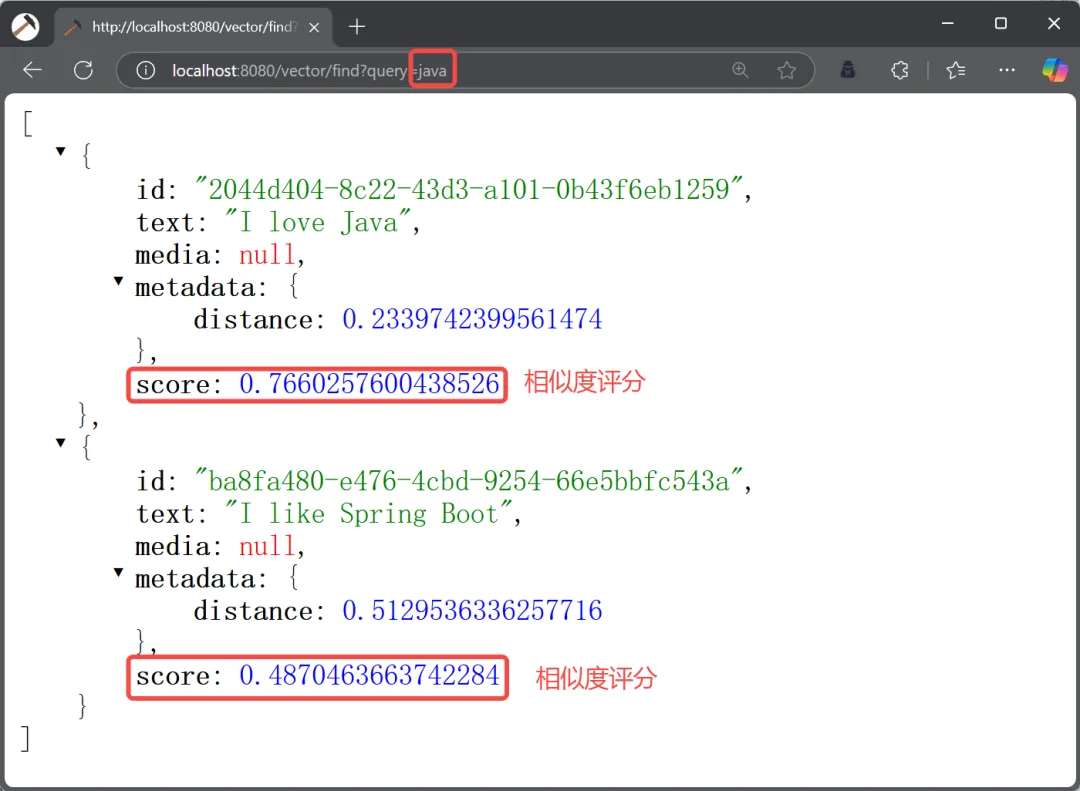1080x791 pixels.
Task: Click the profile icon at top-left of window
Action: [x=25, y=26]
